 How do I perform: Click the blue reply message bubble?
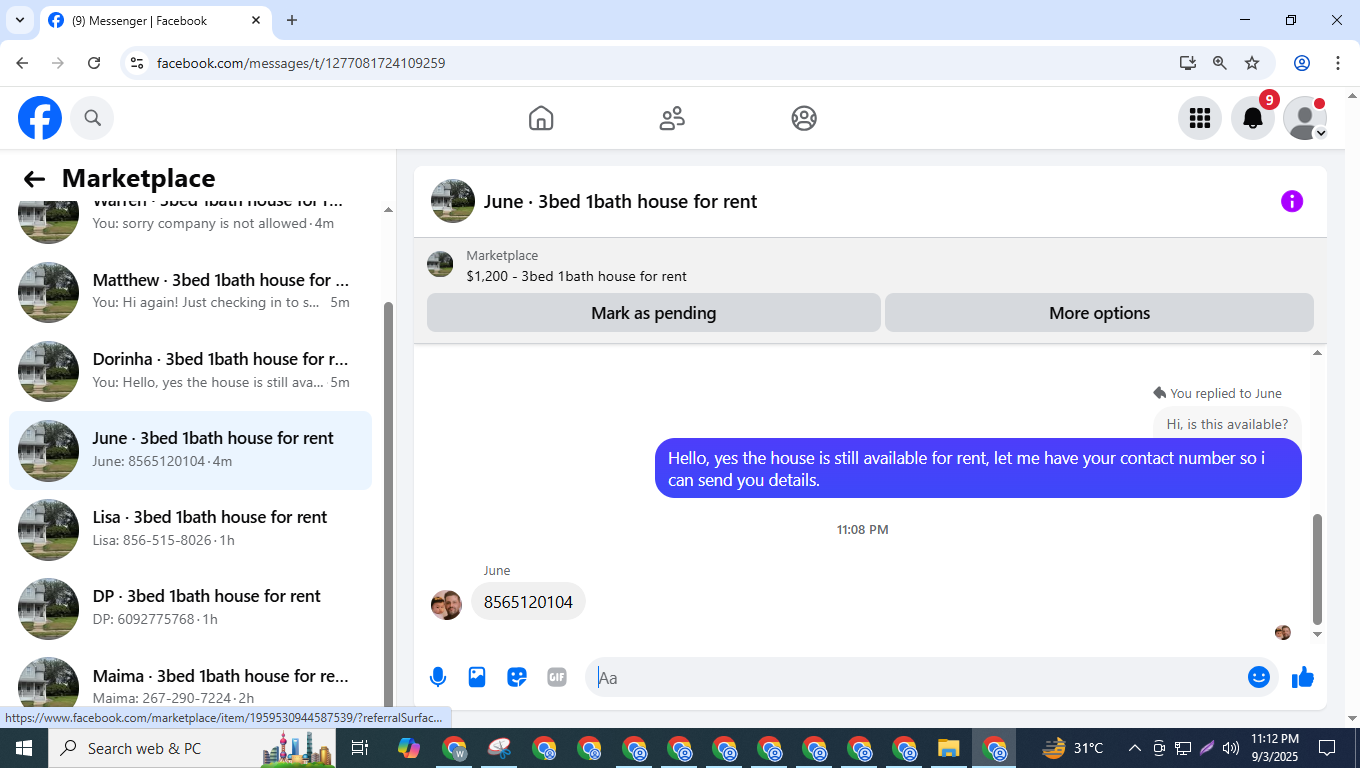(978, 468)
